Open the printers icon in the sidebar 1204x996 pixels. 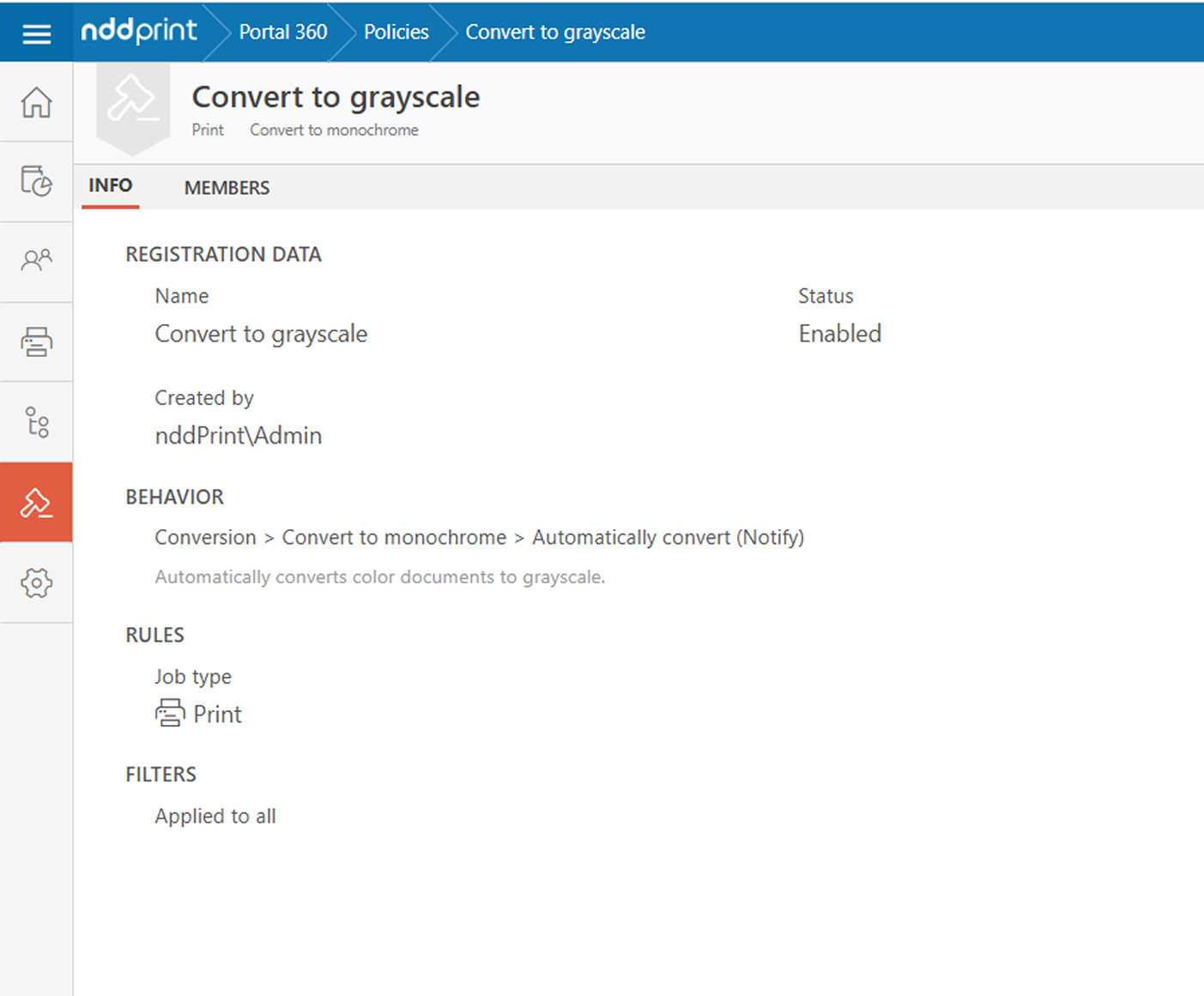pos(36,341)
